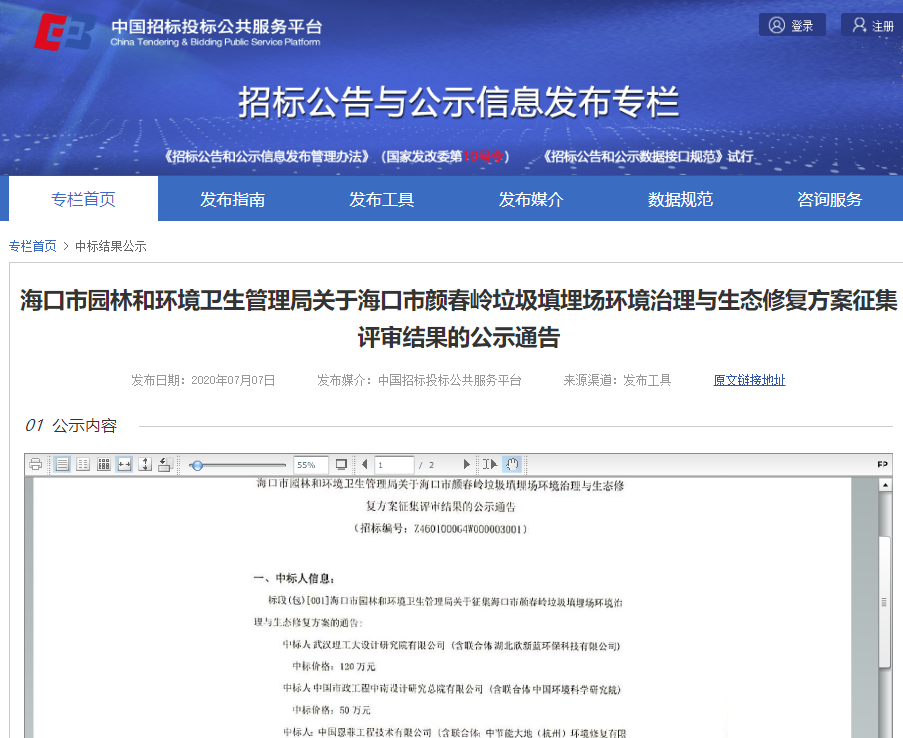Click the 01 公示内容 section heading
Viewport: 903px width, 738px height.
pos(71,426)
